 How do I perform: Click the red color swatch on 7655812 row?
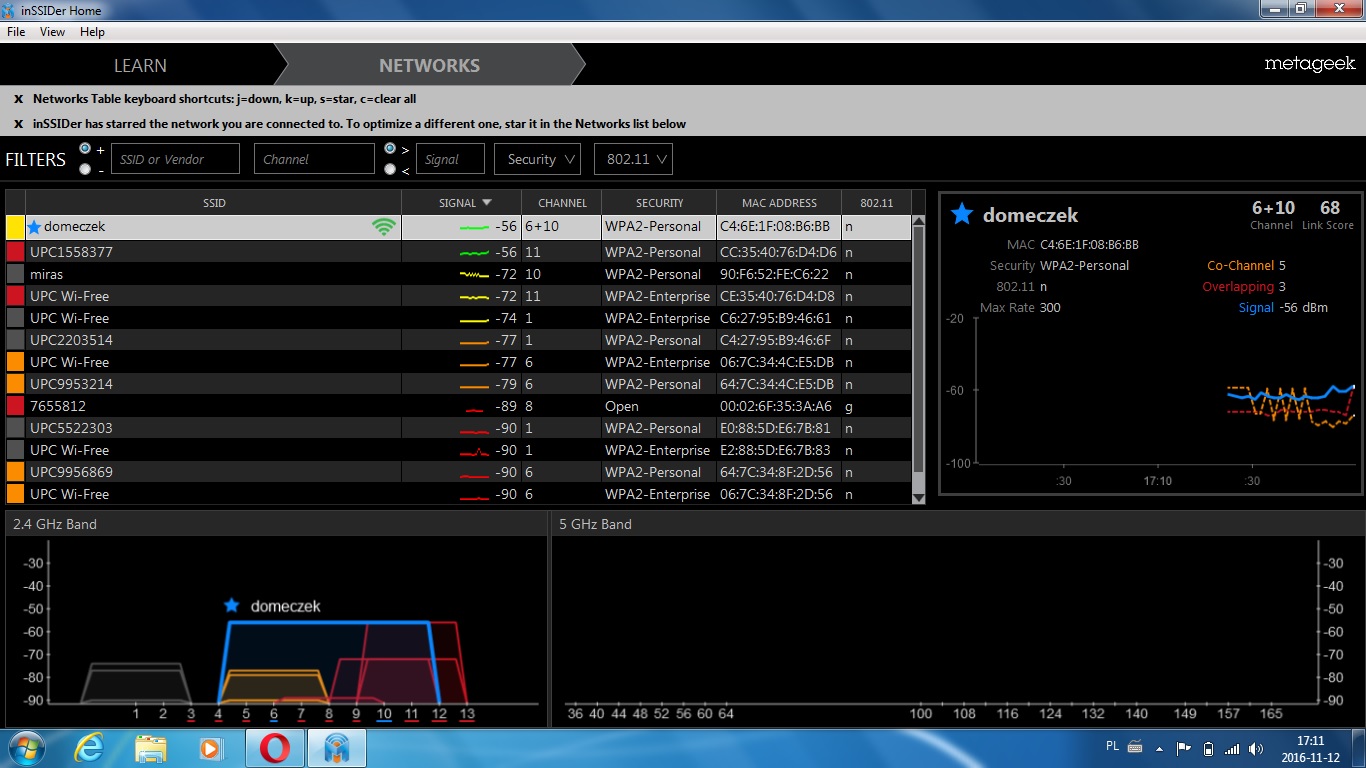point(15,406)
